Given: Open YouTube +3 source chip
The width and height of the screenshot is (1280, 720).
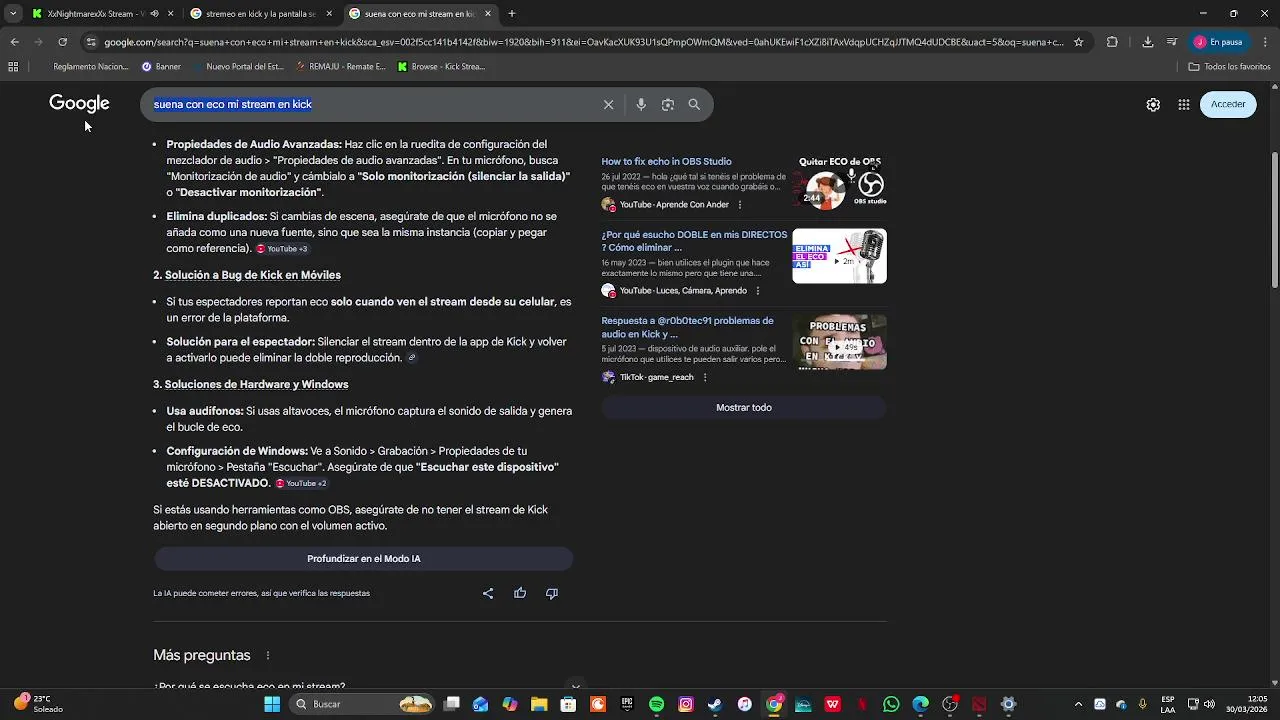Looking at the screenshot, I should click(x=282, y=249).
